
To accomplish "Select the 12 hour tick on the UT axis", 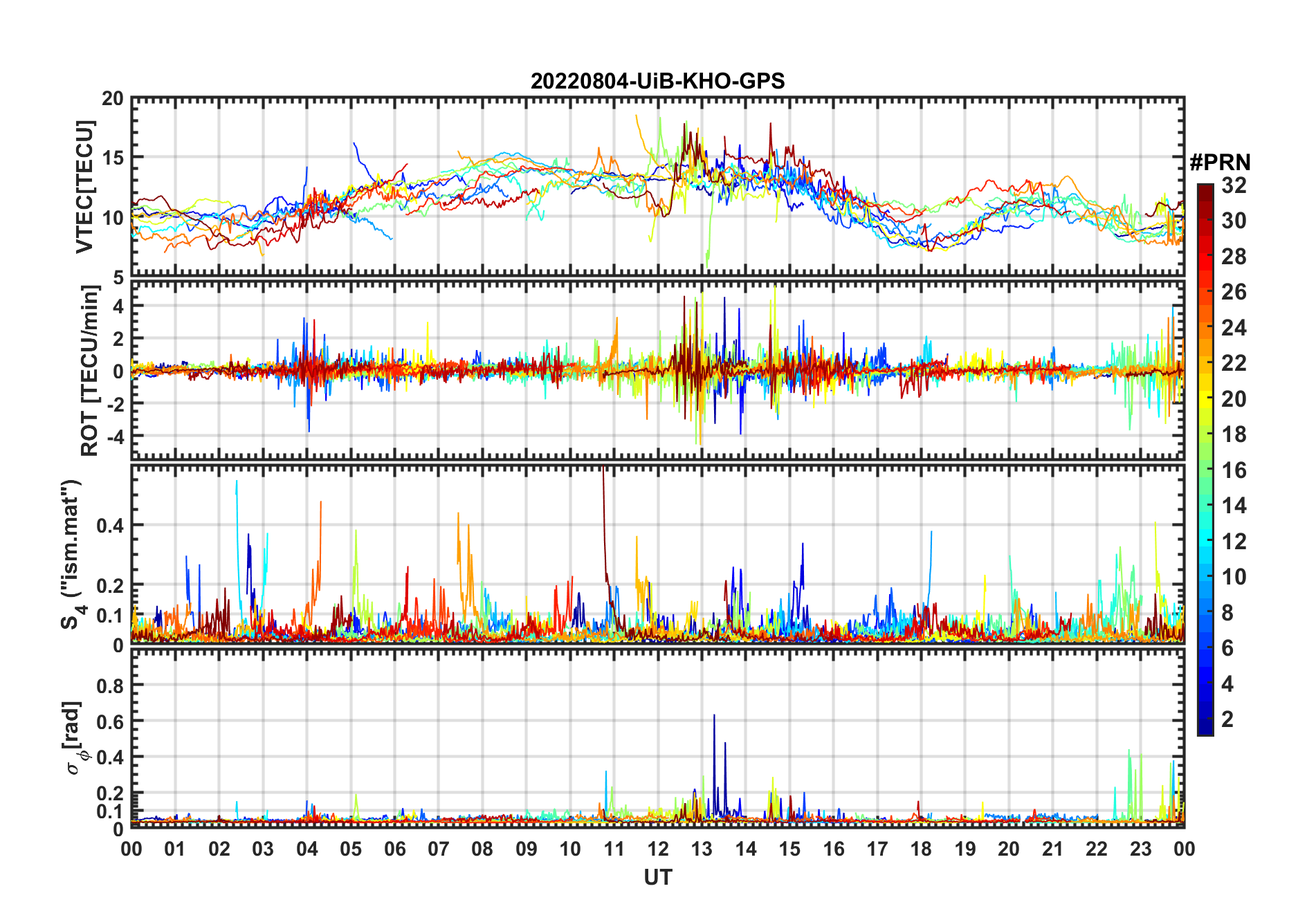I will 657,849.
